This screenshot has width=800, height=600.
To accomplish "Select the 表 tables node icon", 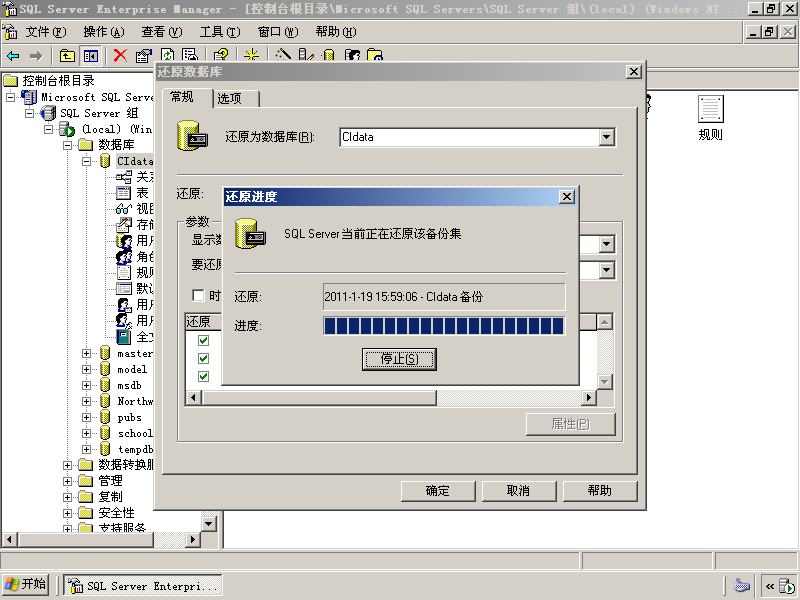I will pos(123,193).
